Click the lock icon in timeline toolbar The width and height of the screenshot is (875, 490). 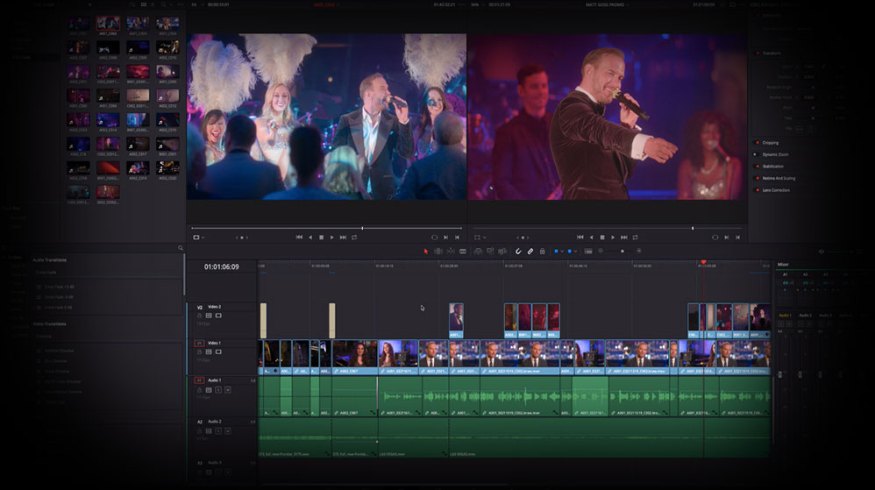point(543,251)
